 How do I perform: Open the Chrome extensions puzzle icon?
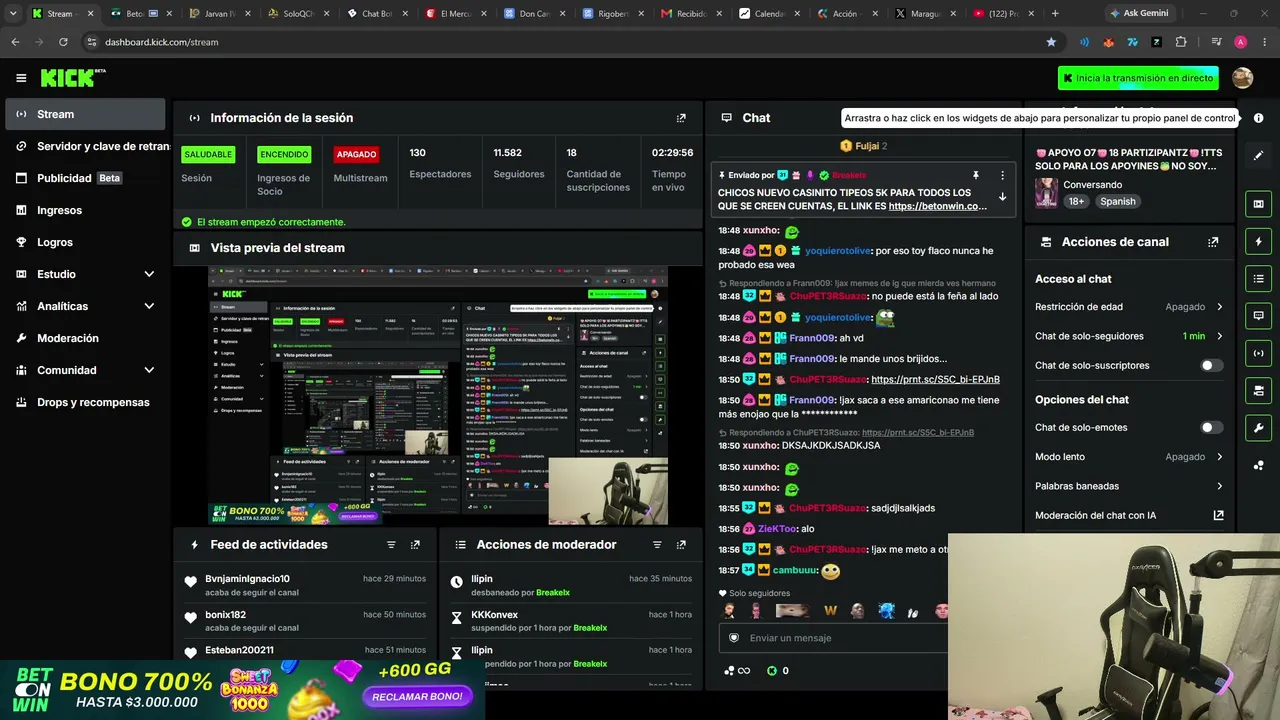click(1181, 42)
